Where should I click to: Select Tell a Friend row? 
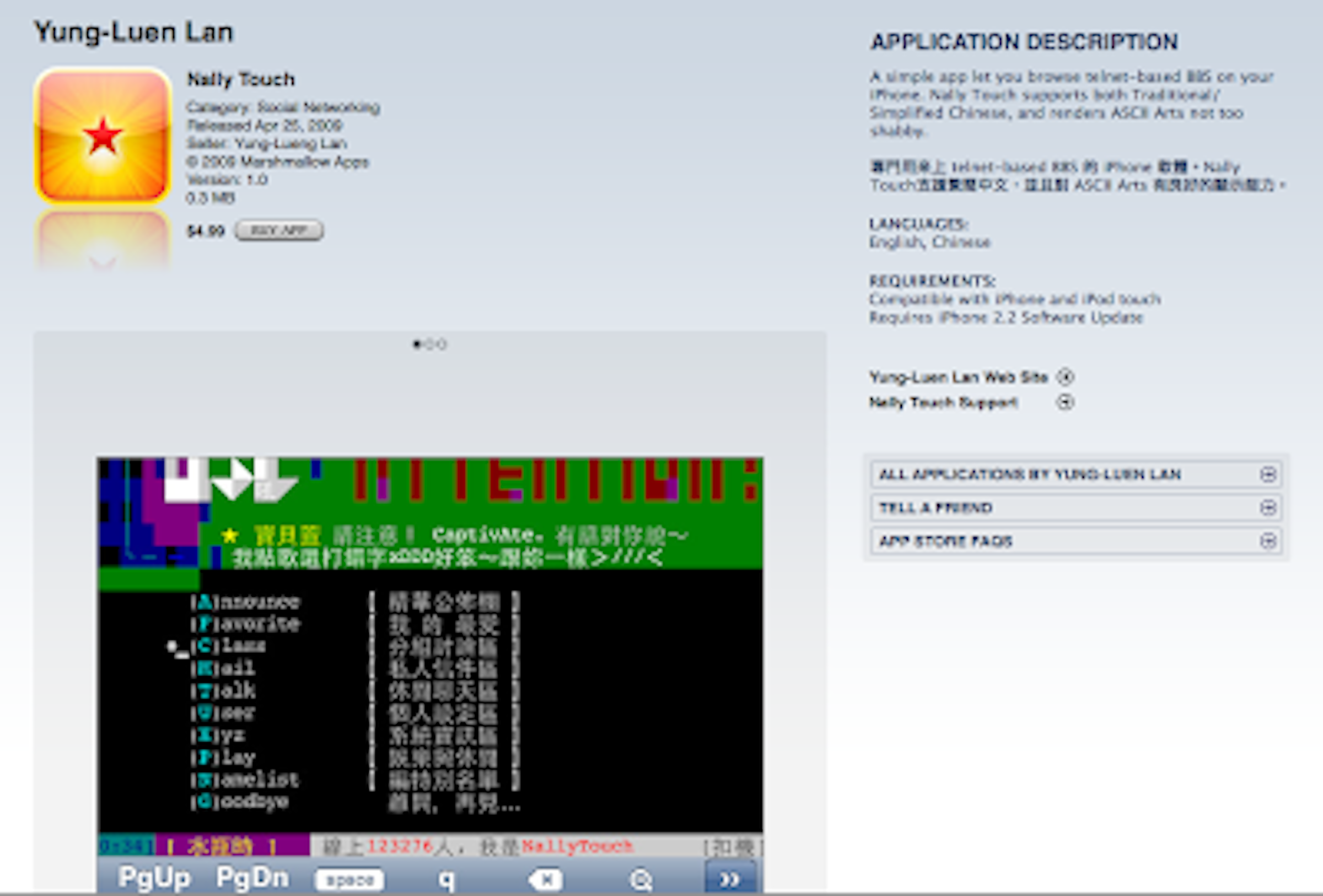tap(1076, 508)
